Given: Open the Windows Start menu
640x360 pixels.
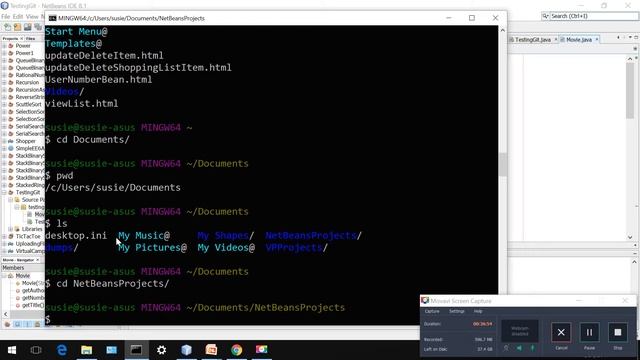Looking at the screenshot, I should (12, 350).
